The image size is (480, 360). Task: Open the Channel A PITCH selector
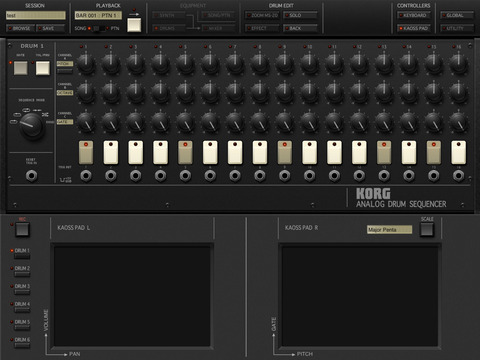[65, 64]
